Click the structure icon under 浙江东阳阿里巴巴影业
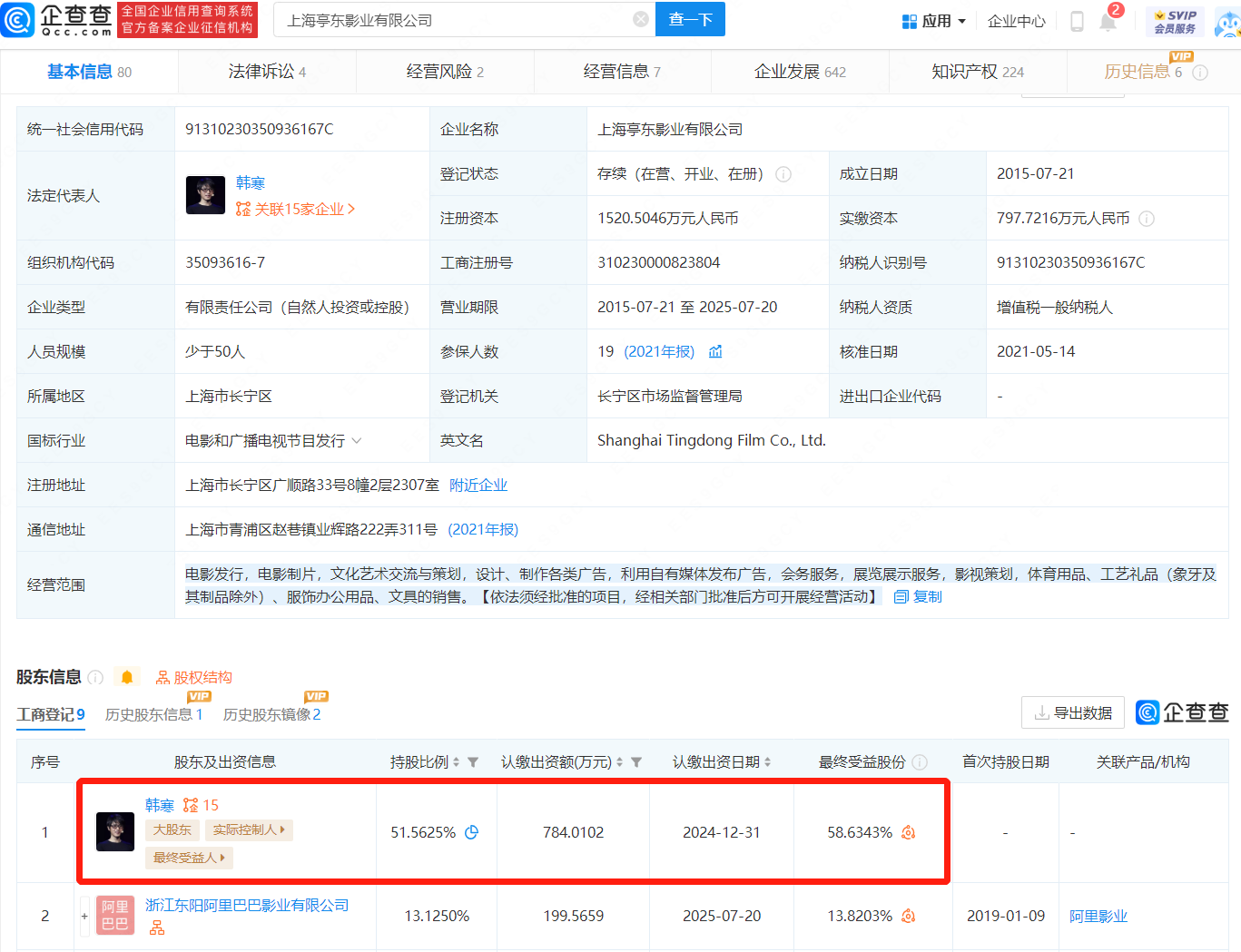1241x952 pixels. click(157, 927)
